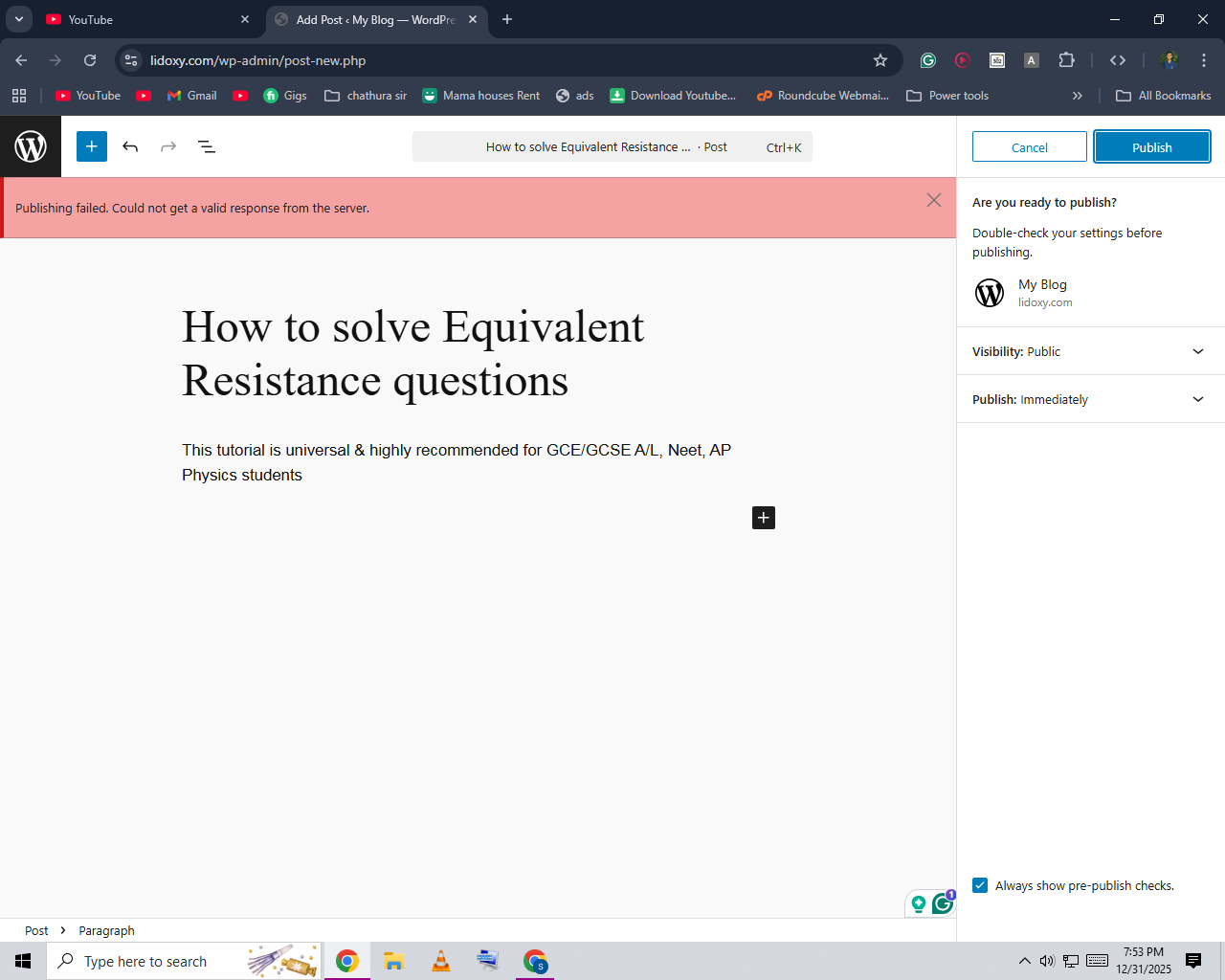Show hidden system tray icons

[1024, 961]
